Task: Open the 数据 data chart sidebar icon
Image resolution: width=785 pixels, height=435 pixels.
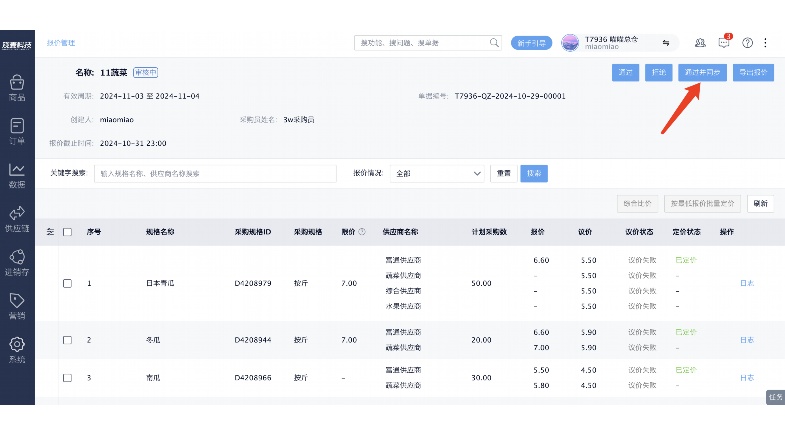Action: click(x=17, y=175)
